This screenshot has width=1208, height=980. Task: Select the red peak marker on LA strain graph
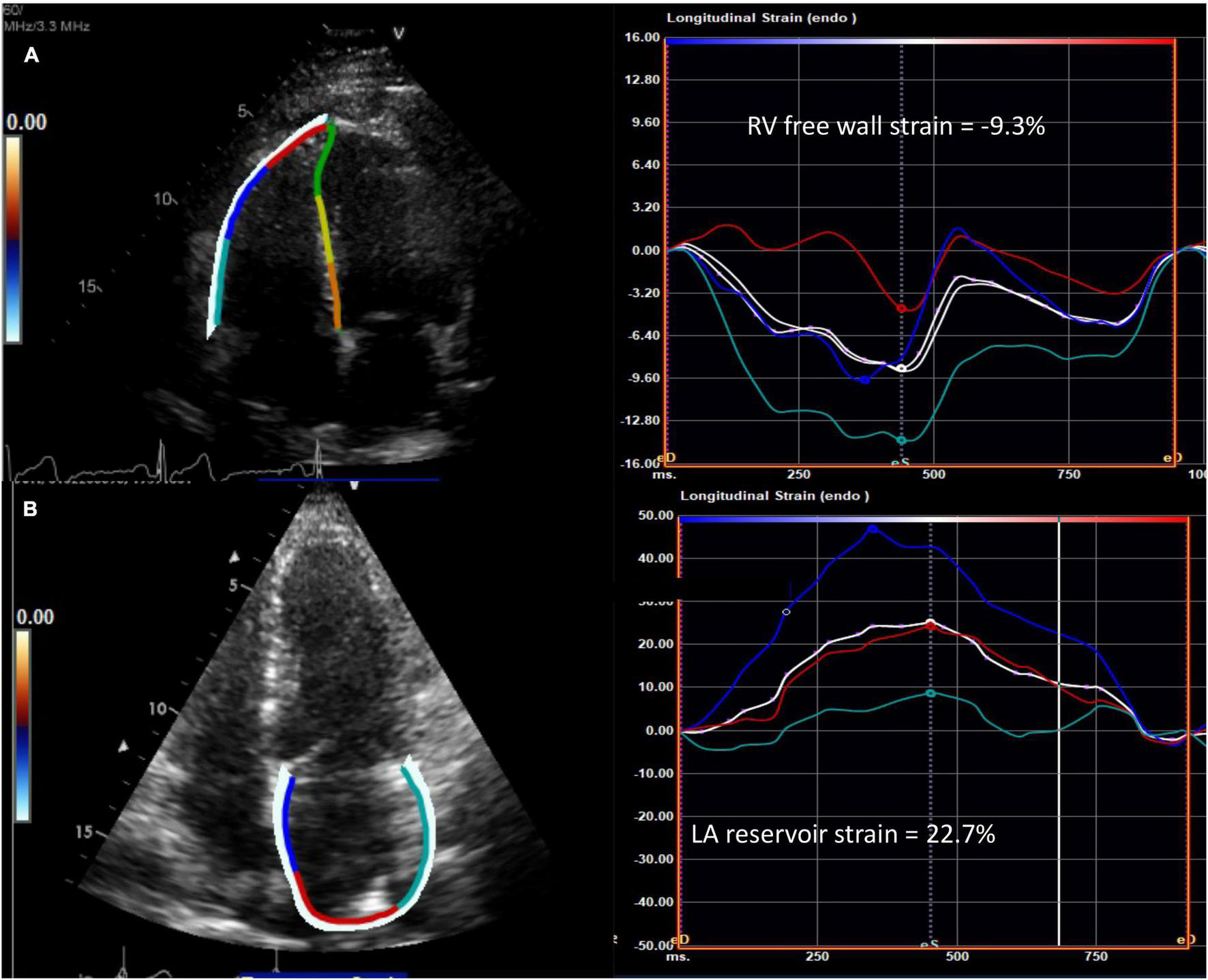[931, 626]
